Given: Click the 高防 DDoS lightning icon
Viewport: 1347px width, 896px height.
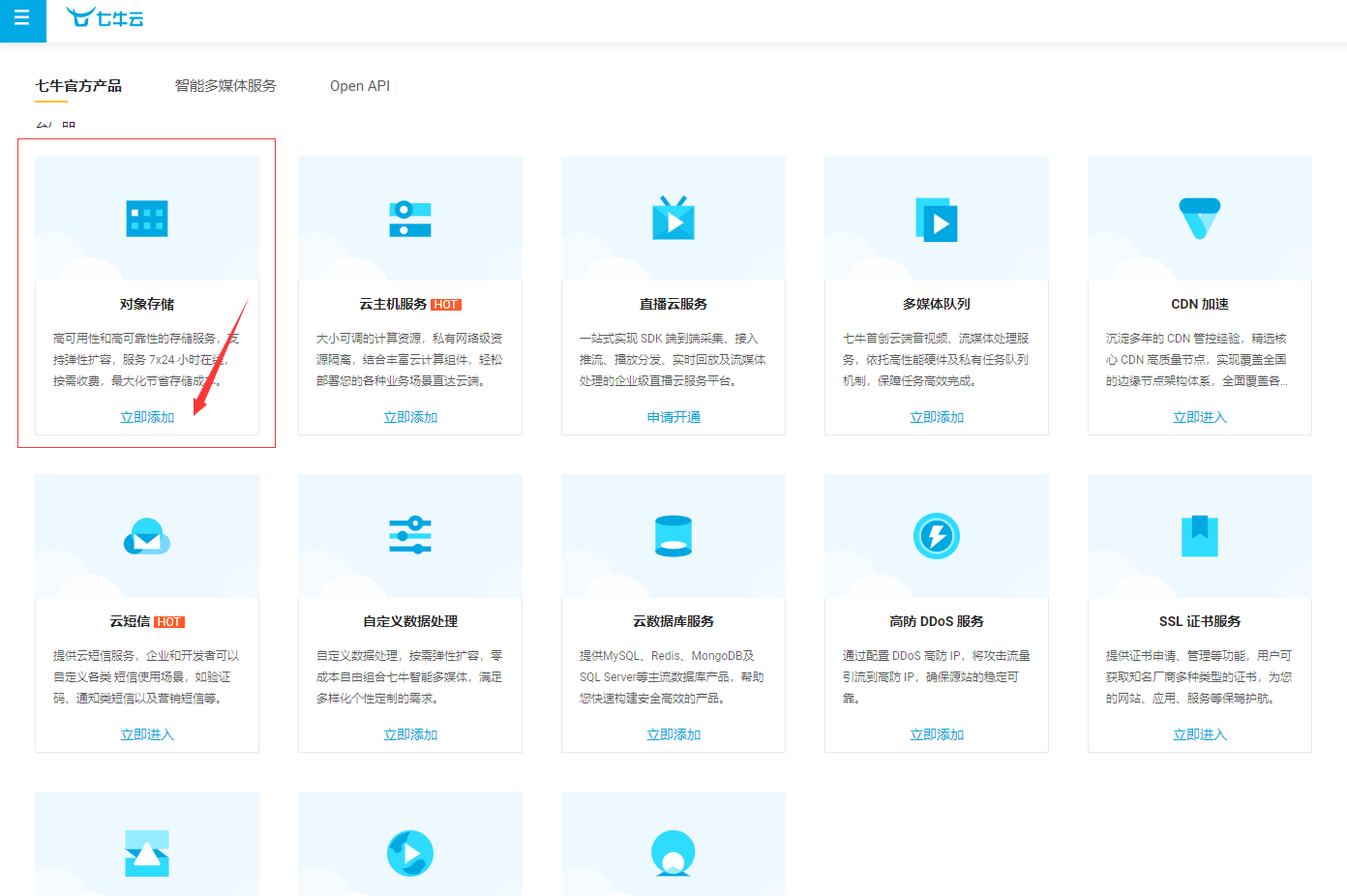Looking at the screenshot, I should pyautogui.click(x=937, y=536).
